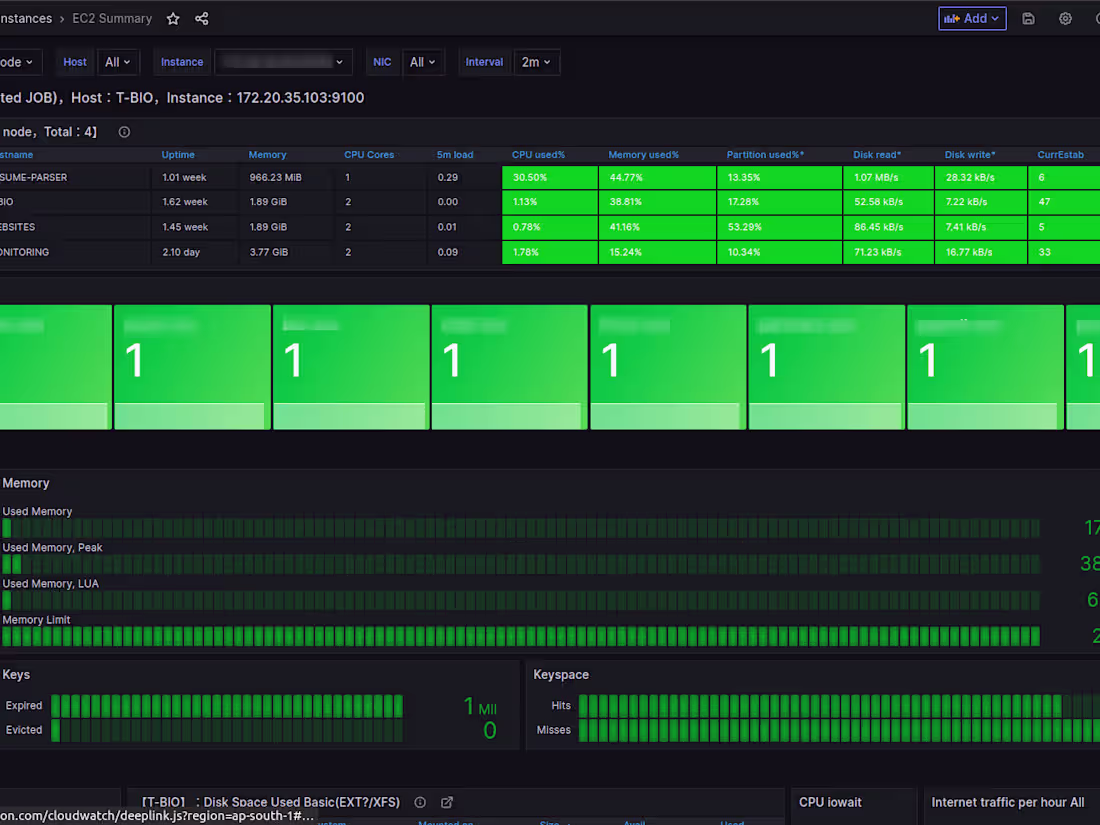1100x825 pixels.
Task: Save the dashboard
Action: [1028, 18]
